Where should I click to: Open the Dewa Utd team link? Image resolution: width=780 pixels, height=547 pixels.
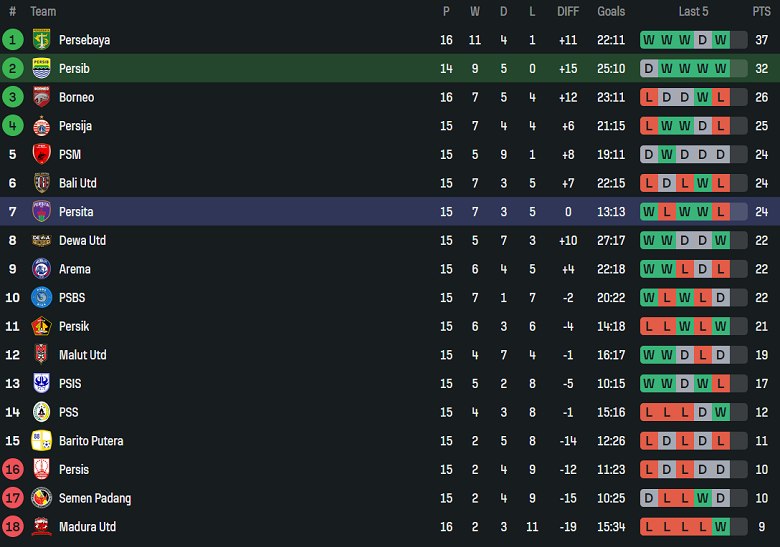coord(82,241)
